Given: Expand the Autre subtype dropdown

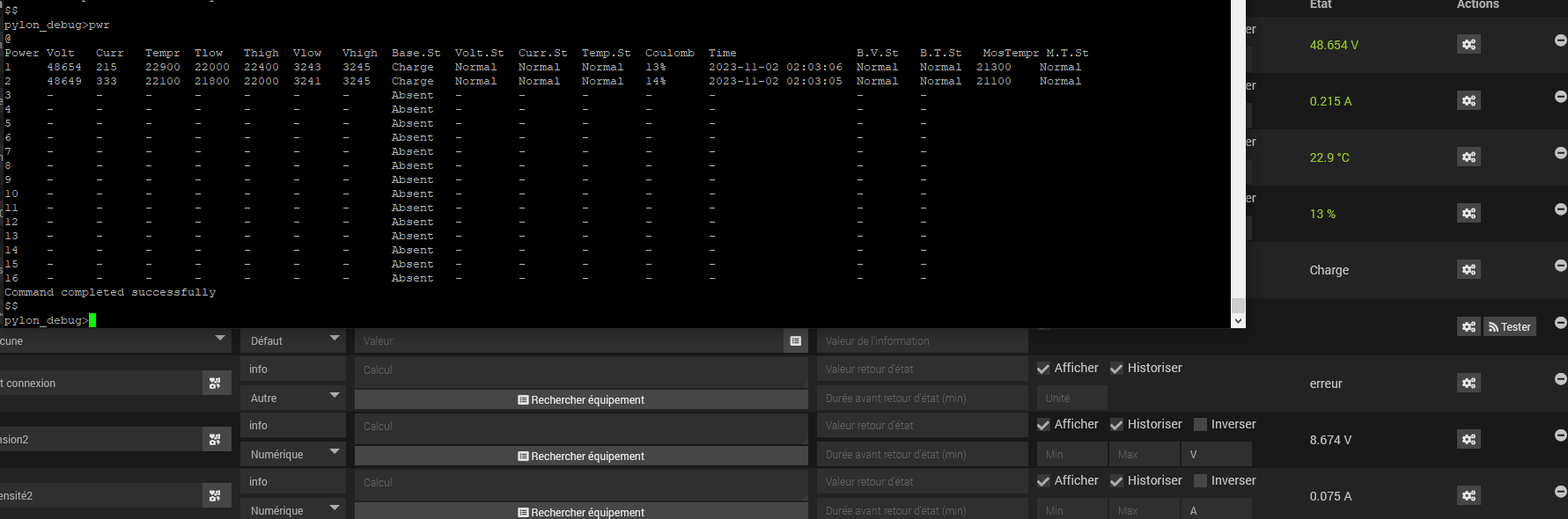Looking at the screenshot, I should 293,398.
